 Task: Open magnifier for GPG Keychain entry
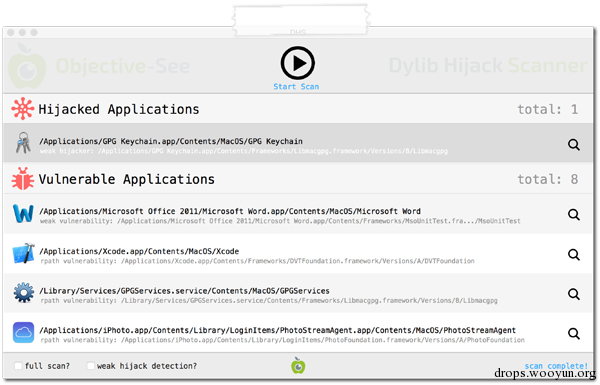pyautogui.click(x=574, y=145)
